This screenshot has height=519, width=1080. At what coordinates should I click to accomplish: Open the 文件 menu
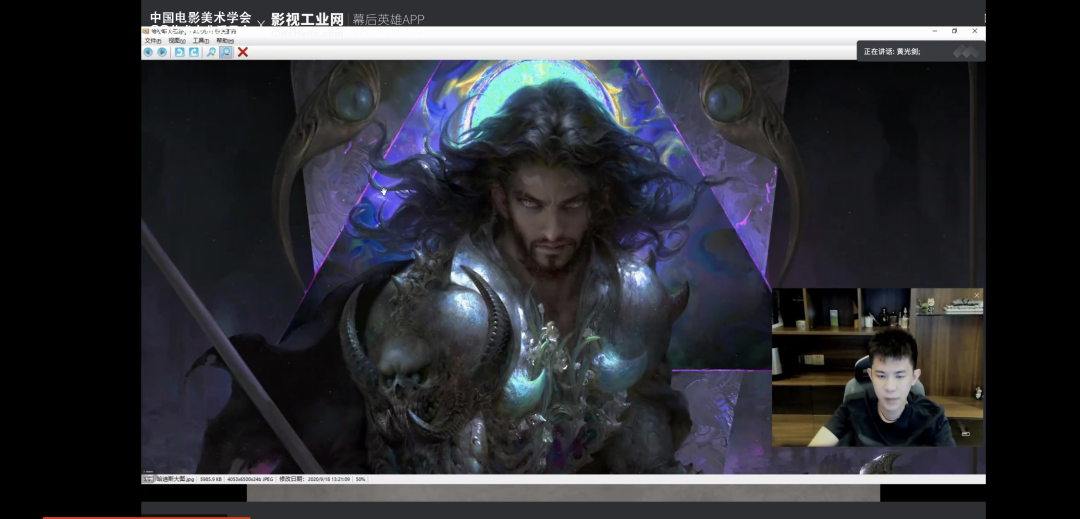tap(152, 41)
